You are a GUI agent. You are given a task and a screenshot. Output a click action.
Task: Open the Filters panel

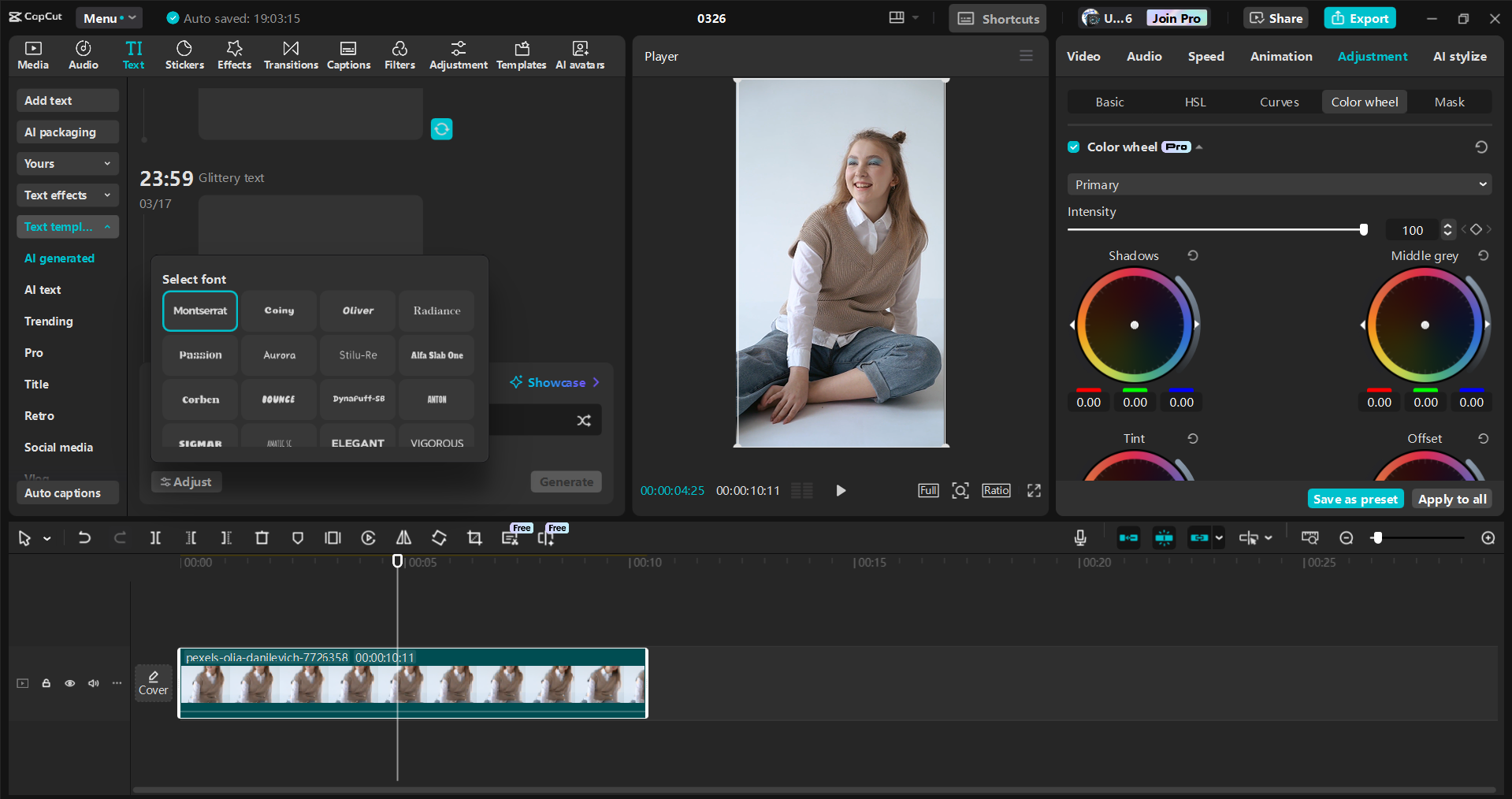click(x=399, y=55)
